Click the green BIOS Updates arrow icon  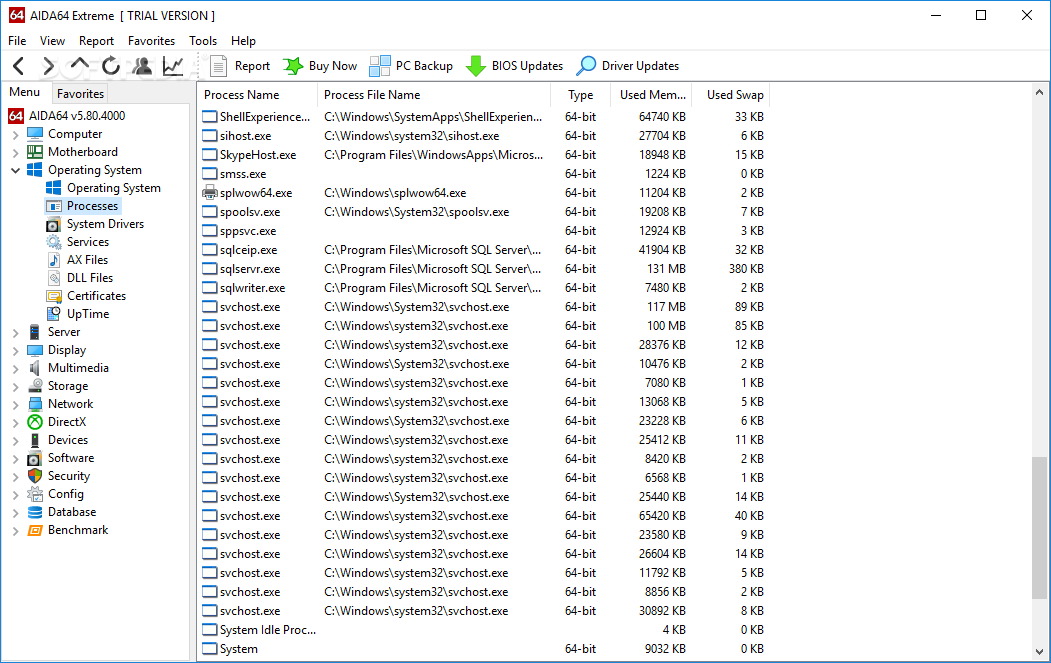[475, 66]
